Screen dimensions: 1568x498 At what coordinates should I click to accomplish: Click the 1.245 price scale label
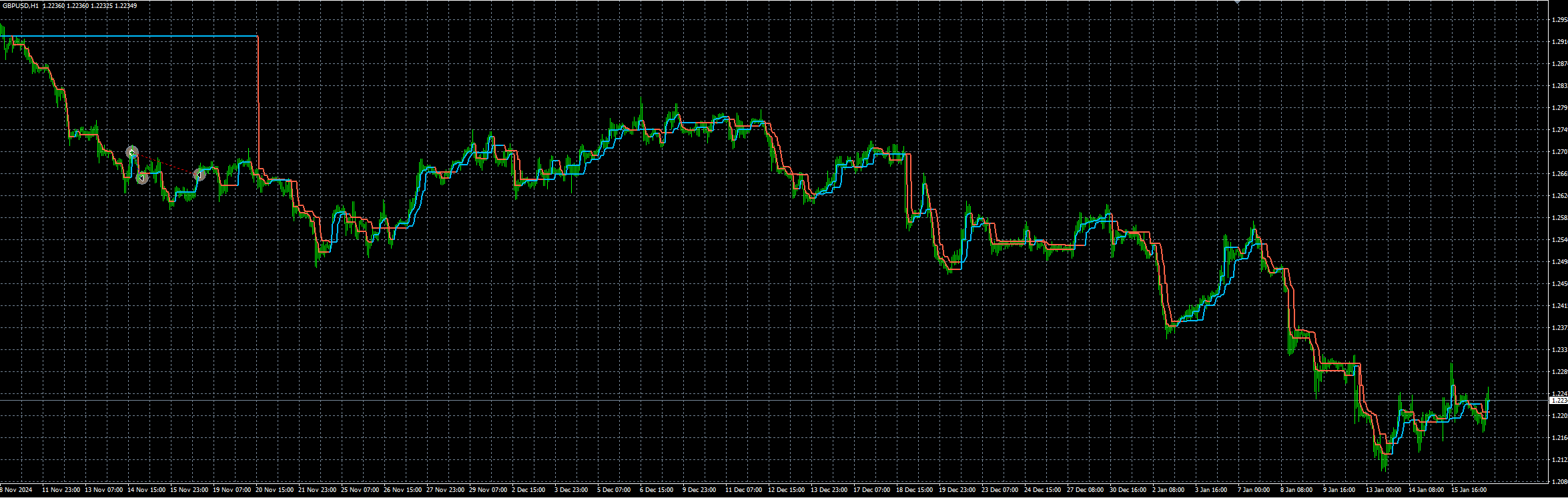[x=1559, y=284]
